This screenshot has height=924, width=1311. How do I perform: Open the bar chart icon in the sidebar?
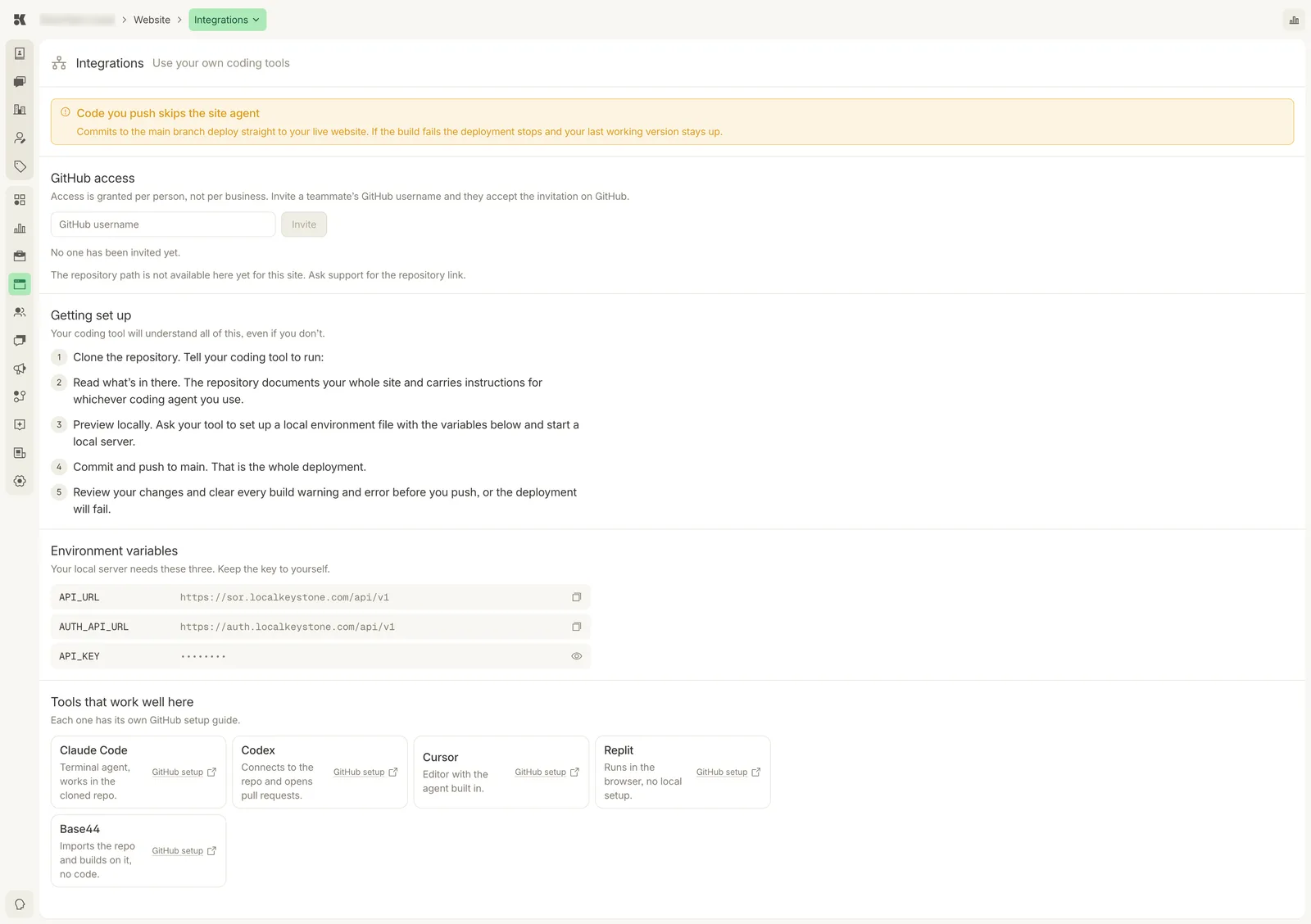pos(20,228)
